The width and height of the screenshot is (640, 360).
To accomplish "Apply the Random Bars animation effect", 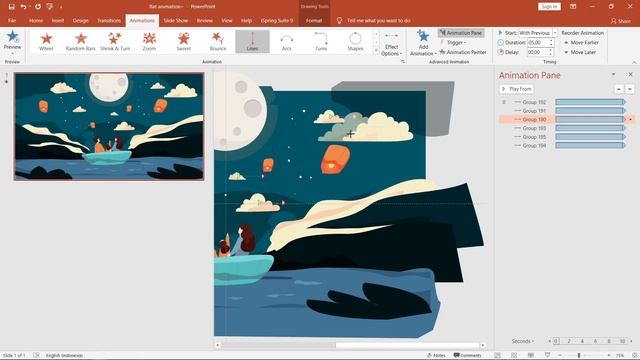I will tap(80, 42).
